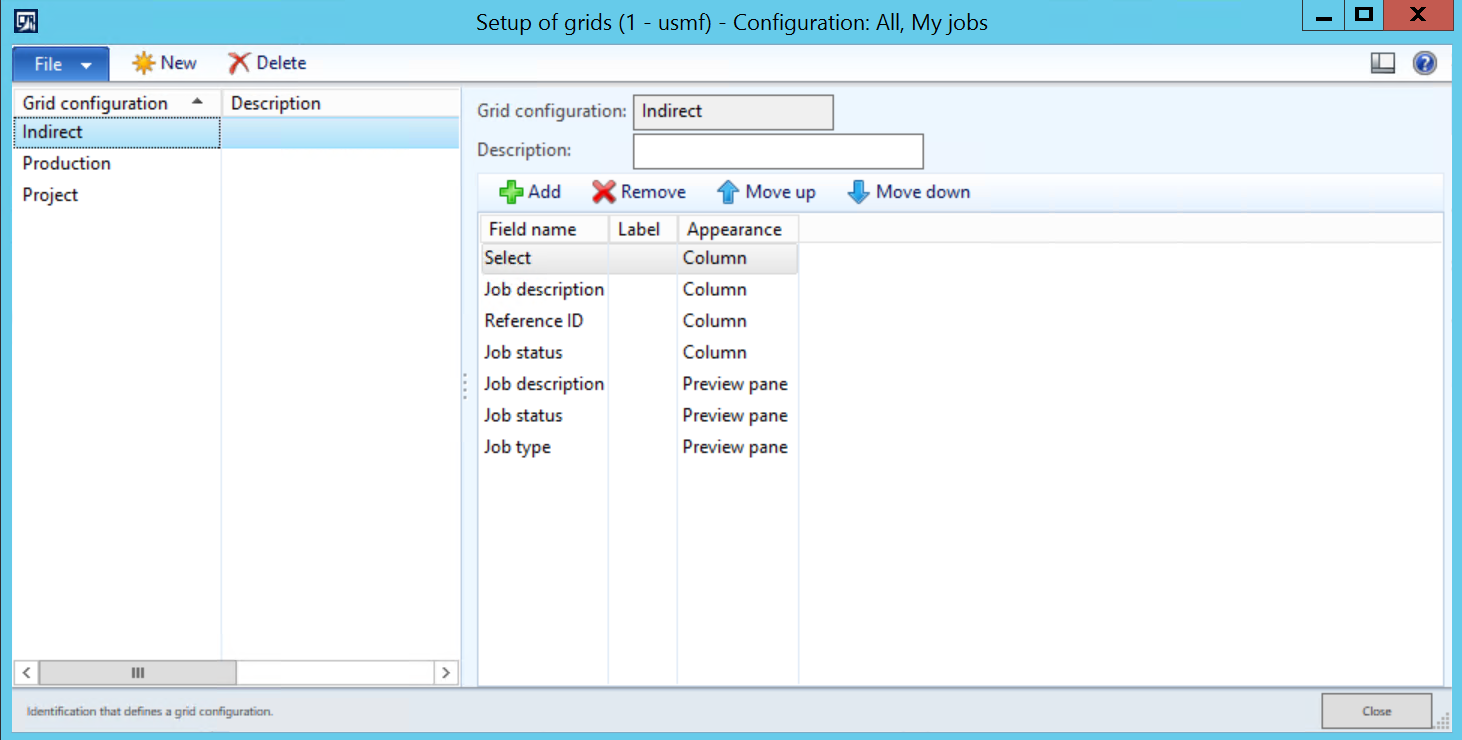Click the Move down arrow icon
The image size is (1462, 740).
click(x=858, y=192)
